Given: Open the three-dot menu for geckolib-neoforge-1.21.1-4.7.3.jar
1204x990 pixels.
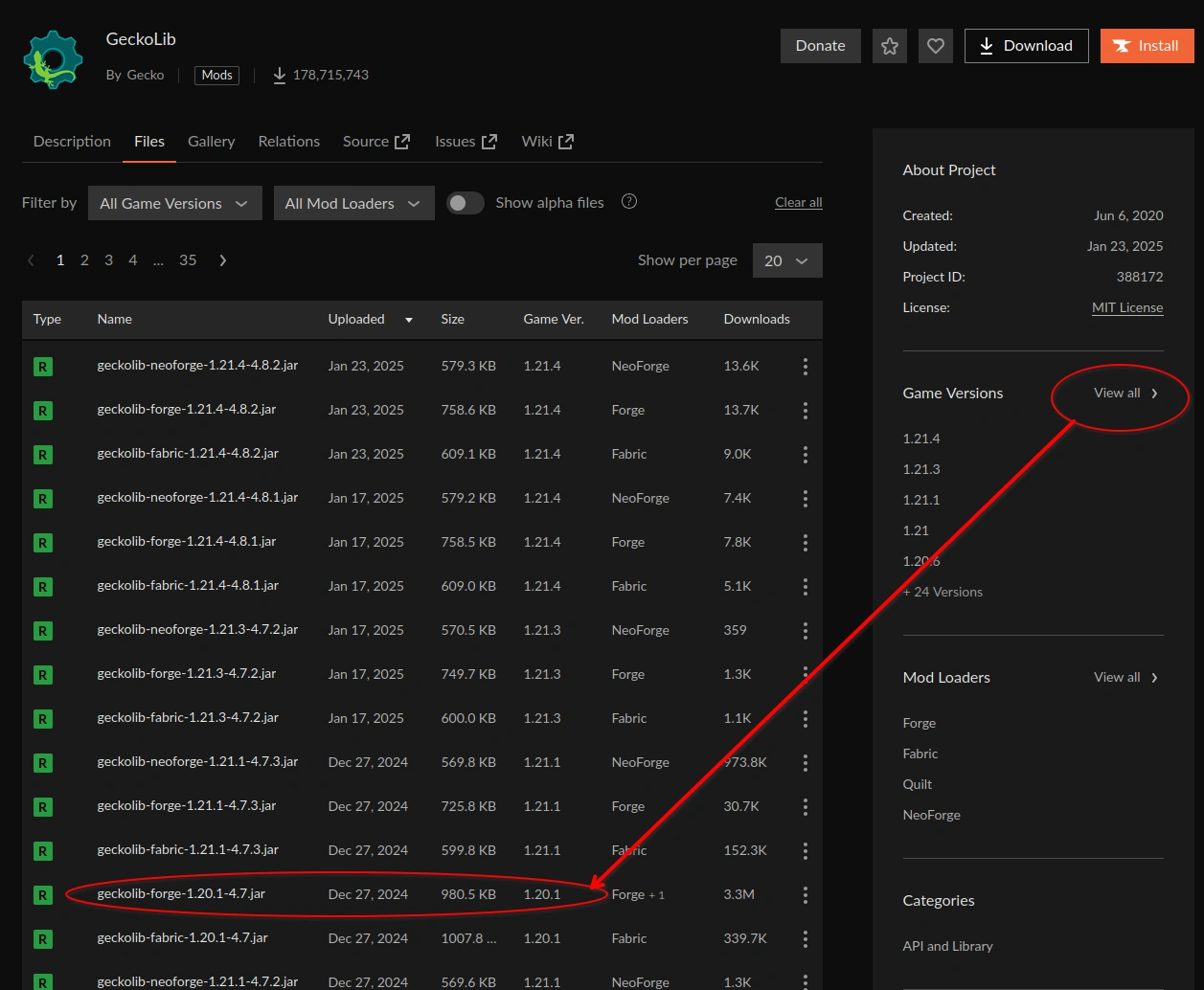Looking at the screenshot, I should 806,762.
